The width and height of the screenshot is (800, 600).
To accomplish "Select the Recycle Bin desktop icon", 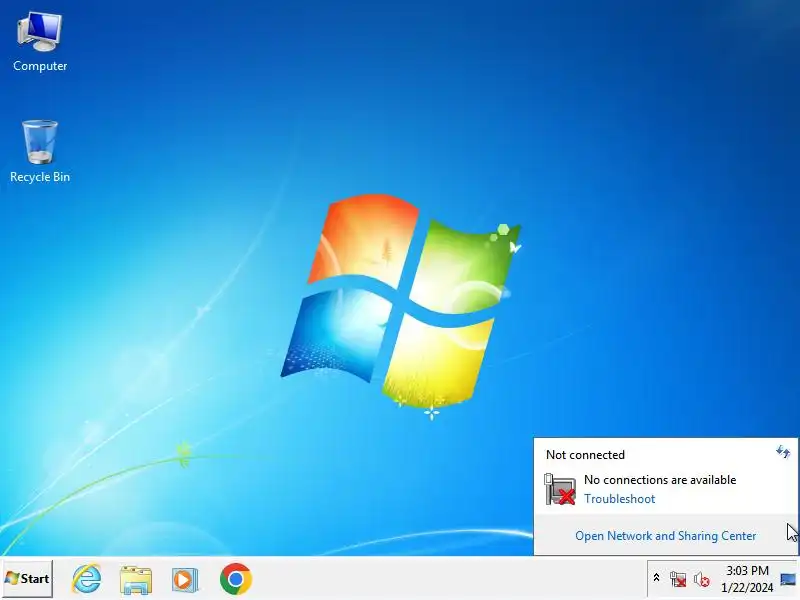I will point(40,151).
